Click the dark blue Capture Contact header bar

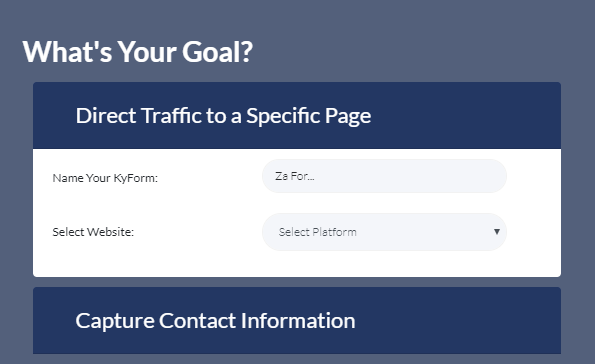click(x=297, y=321)
